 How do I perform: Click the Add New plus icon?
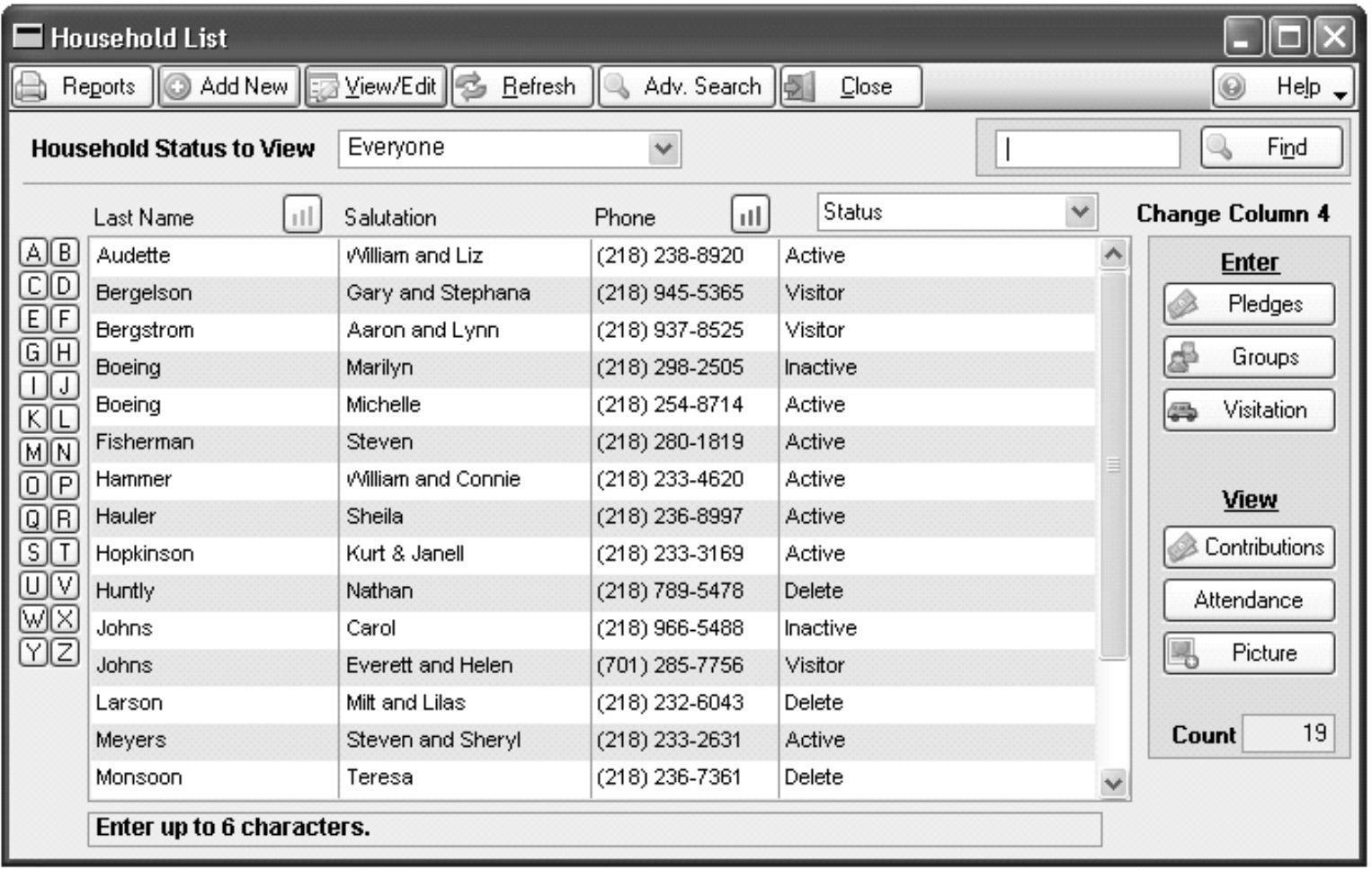coord(178,87)
